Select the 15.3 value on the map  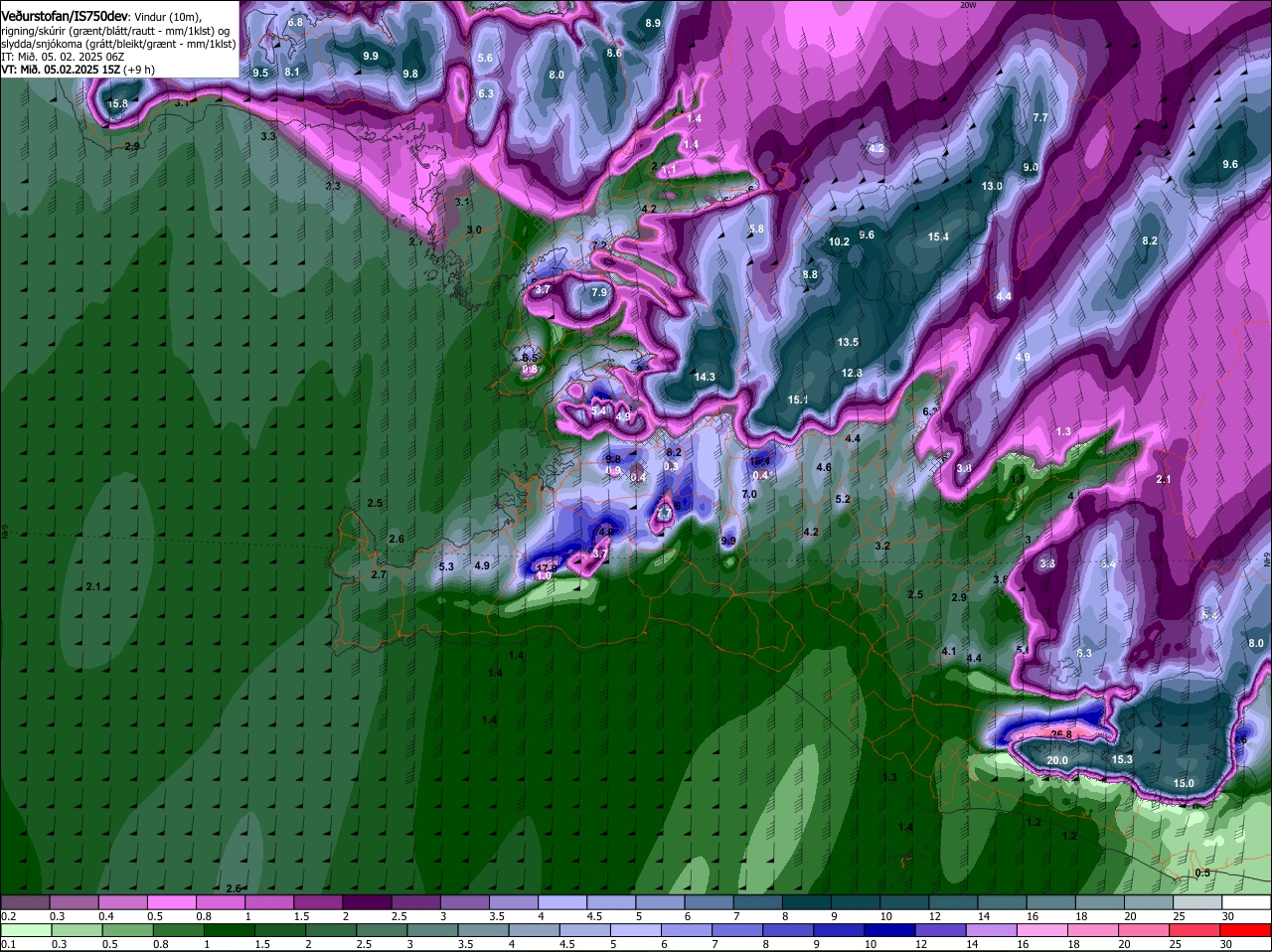(x=1122, y=759)
